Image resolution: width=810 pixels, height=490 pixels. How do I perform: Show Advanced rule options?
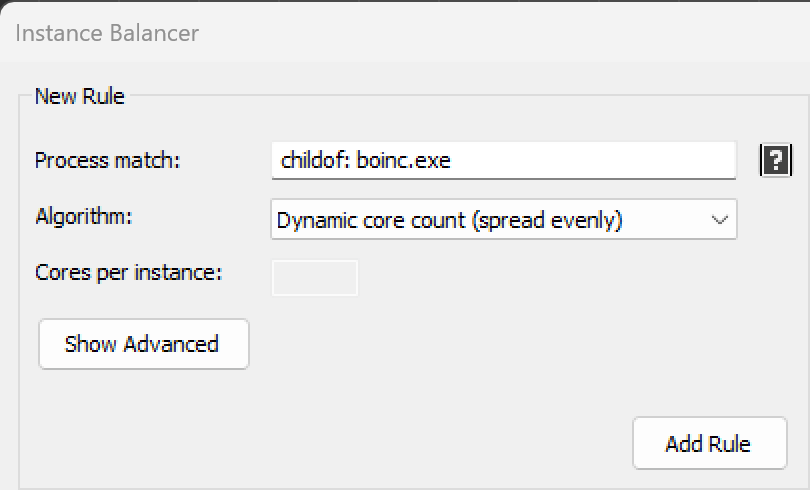[x=144, y=344]
